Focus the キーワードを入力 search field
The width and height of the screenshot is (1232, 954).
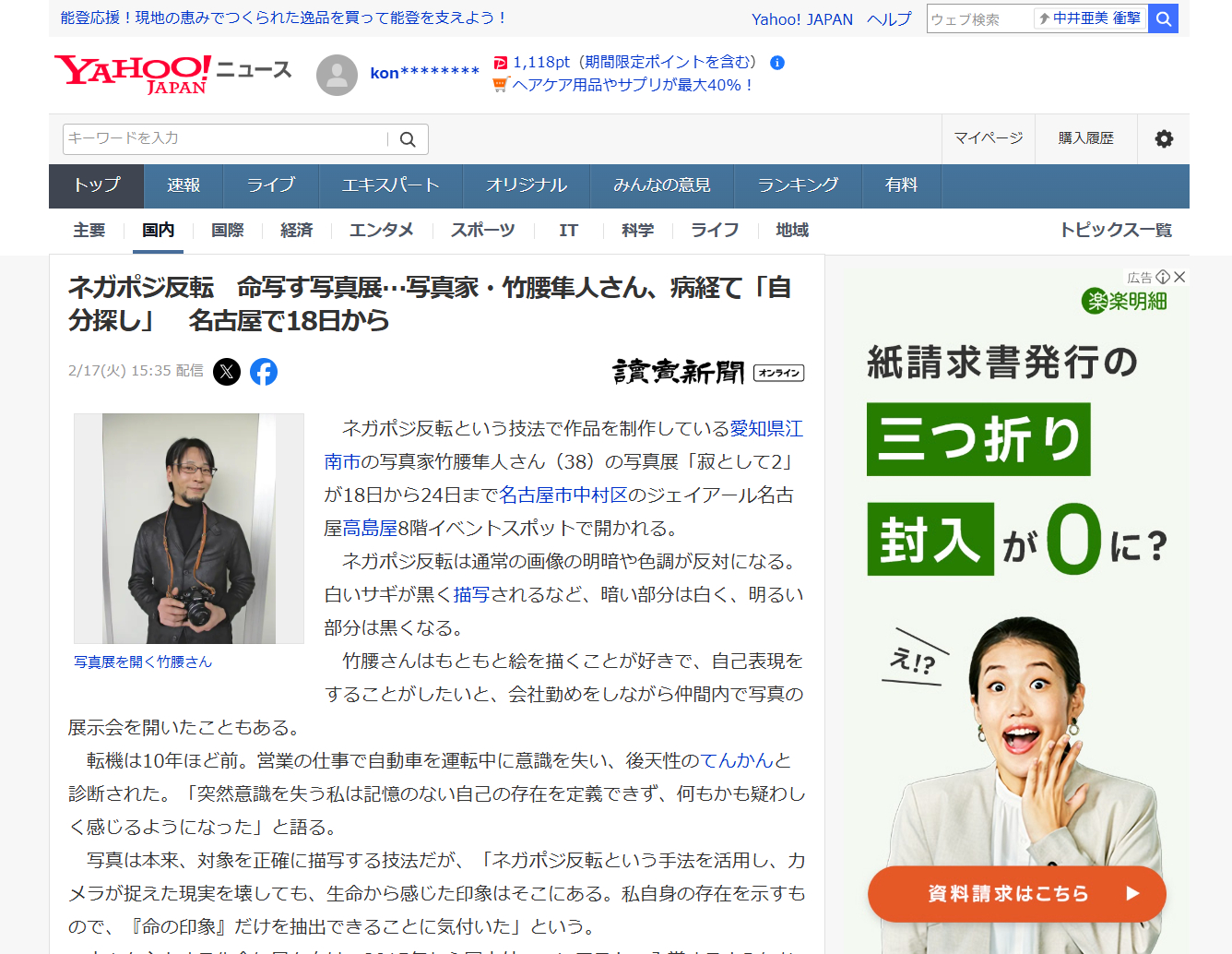pos(224,138)
